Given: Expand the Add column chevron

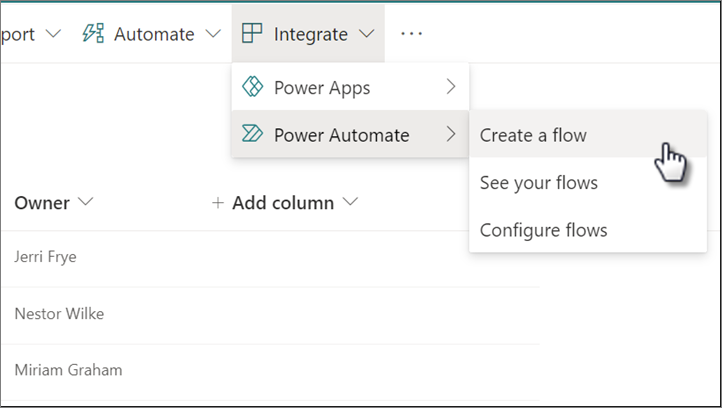Looking at the screenshot, I should coord(350,202).
